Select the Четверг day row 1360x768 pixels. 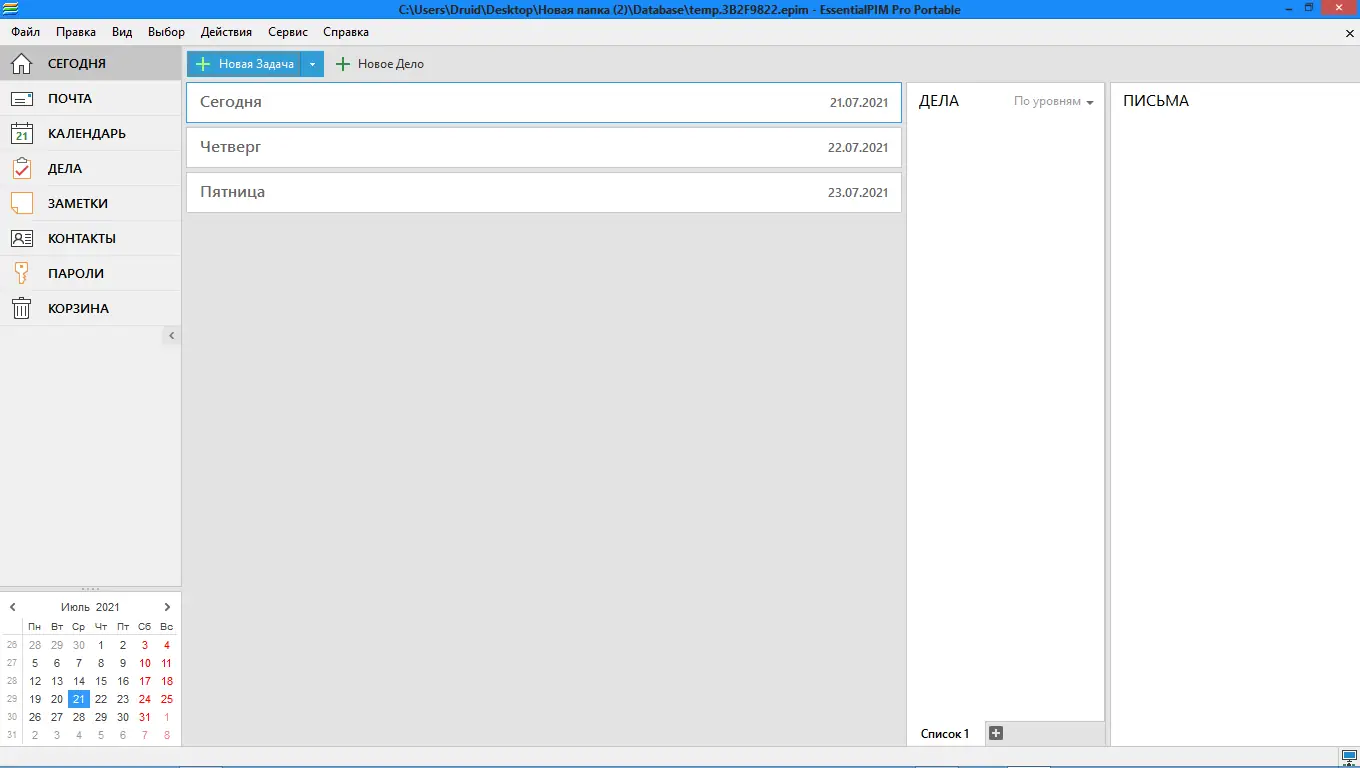pyautogui.click(x=544, y=147)
